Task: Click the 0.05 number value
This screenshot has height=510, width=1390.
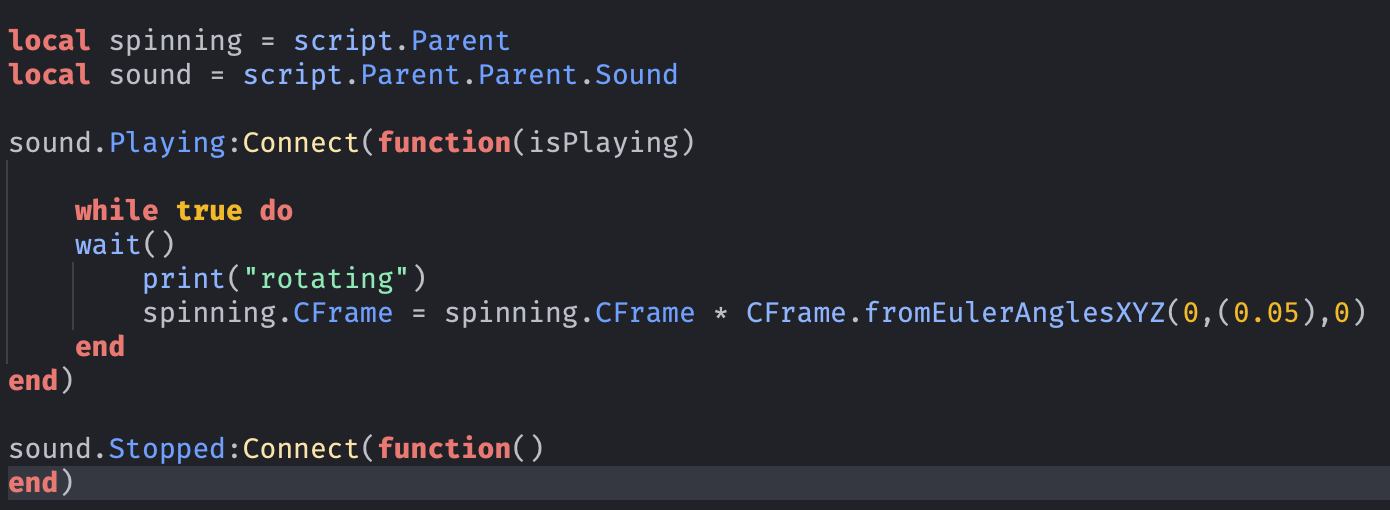Action: pyautogui.click(x=1267, y=313)
